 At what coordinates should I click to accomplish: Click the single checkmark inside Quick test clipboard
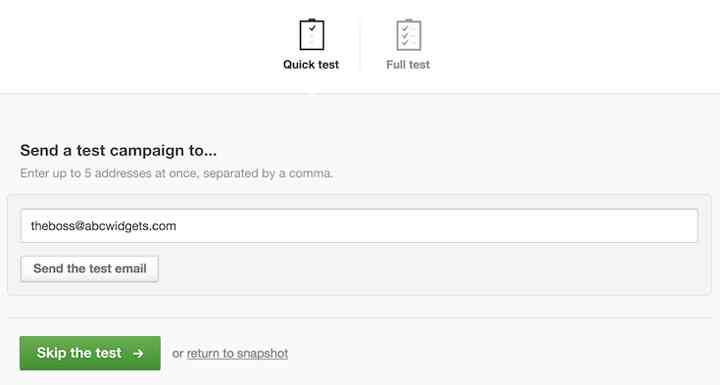312,28
